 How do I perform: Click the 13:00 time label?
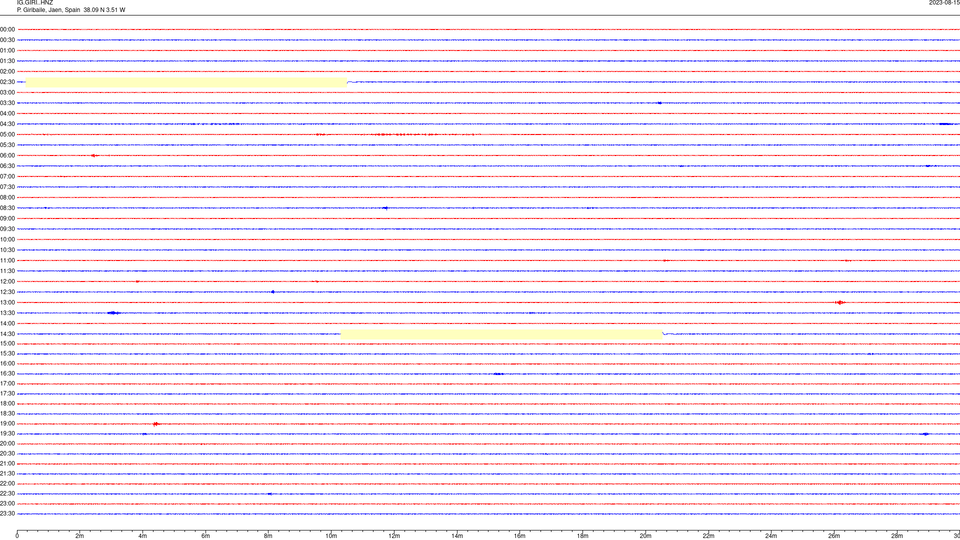pos(8,302)
